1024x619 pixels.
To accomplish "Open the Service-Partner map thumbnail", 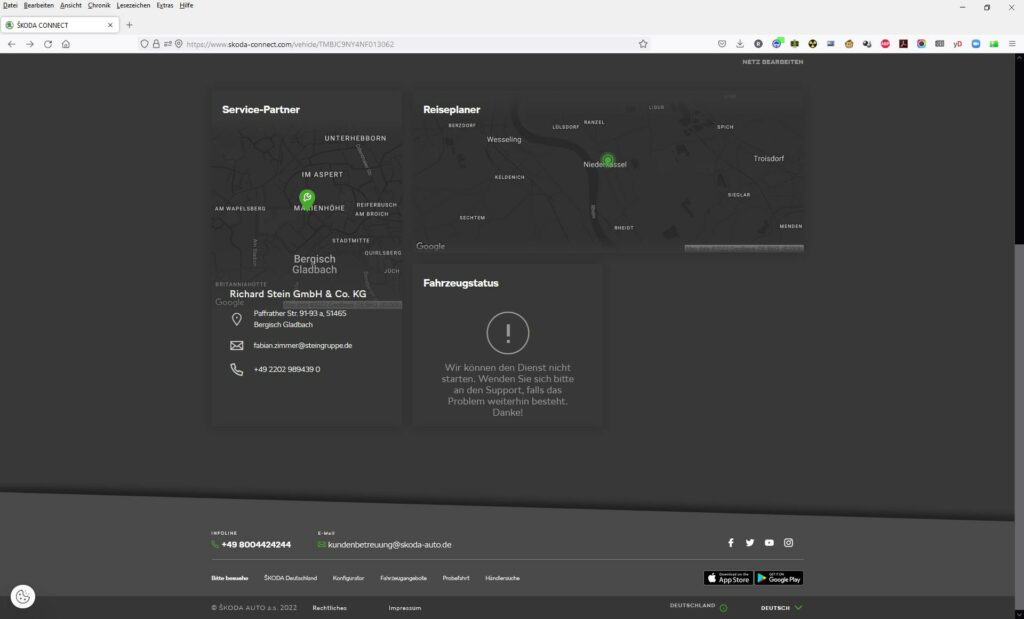I will [306, 215].
